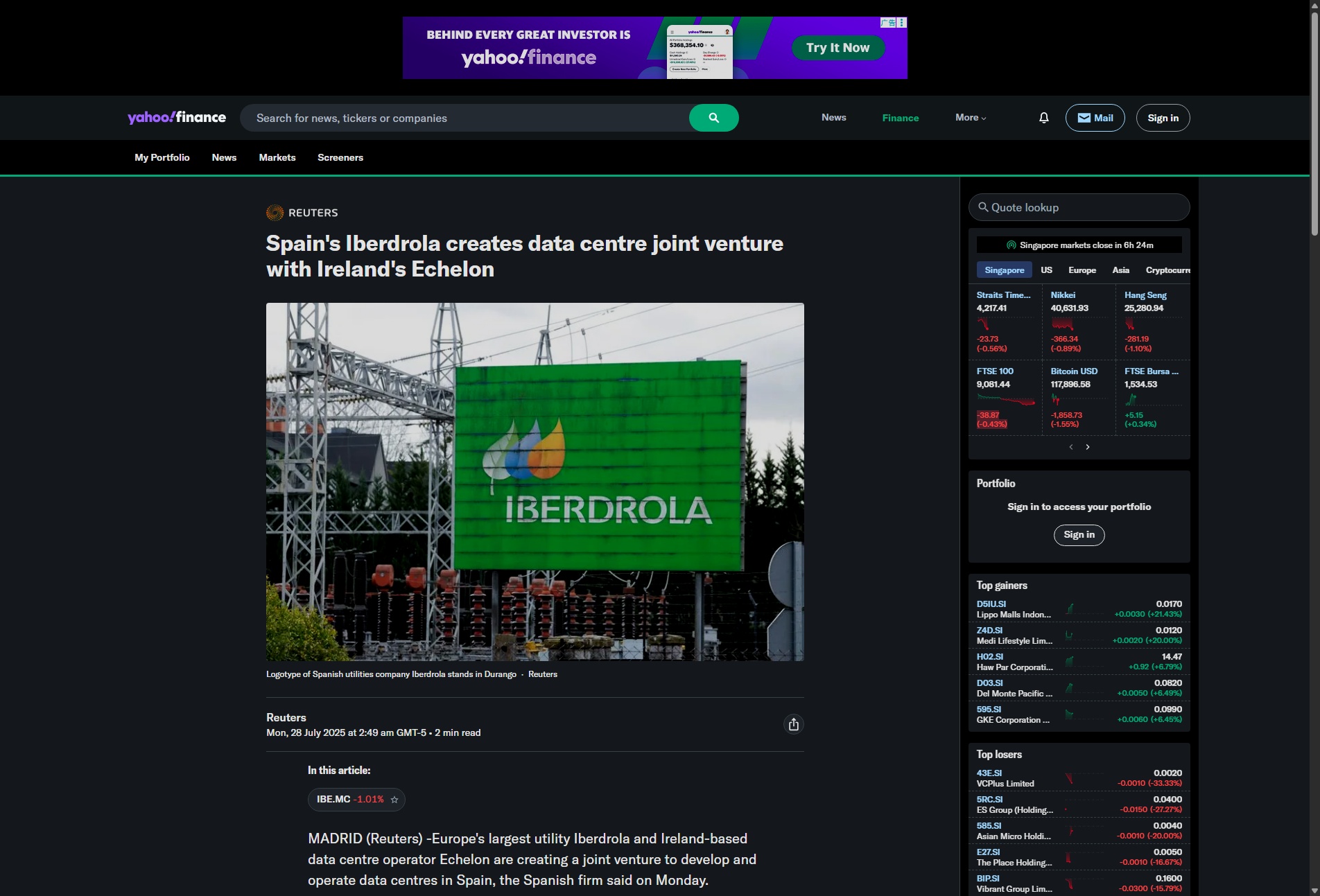Click the Reuters logo icon
Viewport: 1320px width, 896px height.
coord(275,213)
